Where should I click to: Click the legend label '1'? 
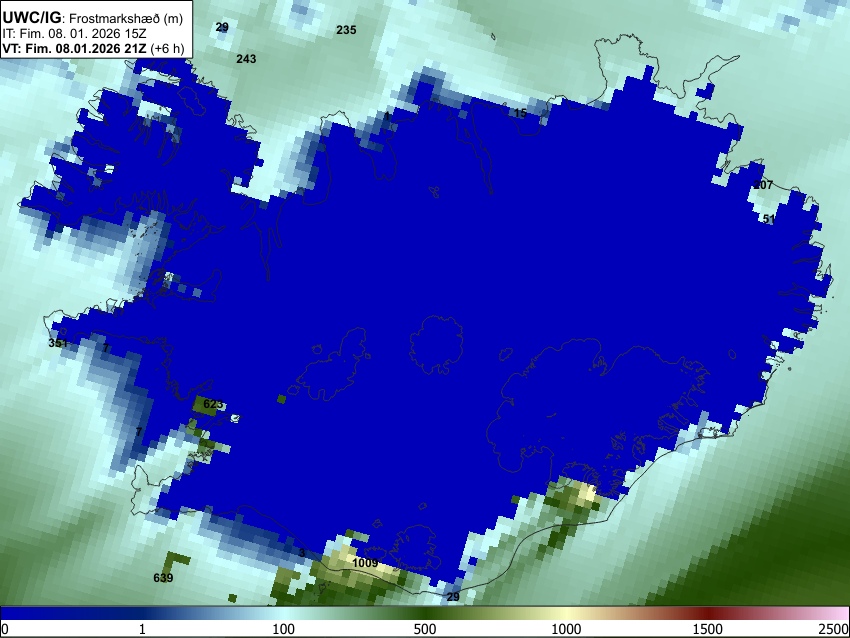click(x=142, y=629)
